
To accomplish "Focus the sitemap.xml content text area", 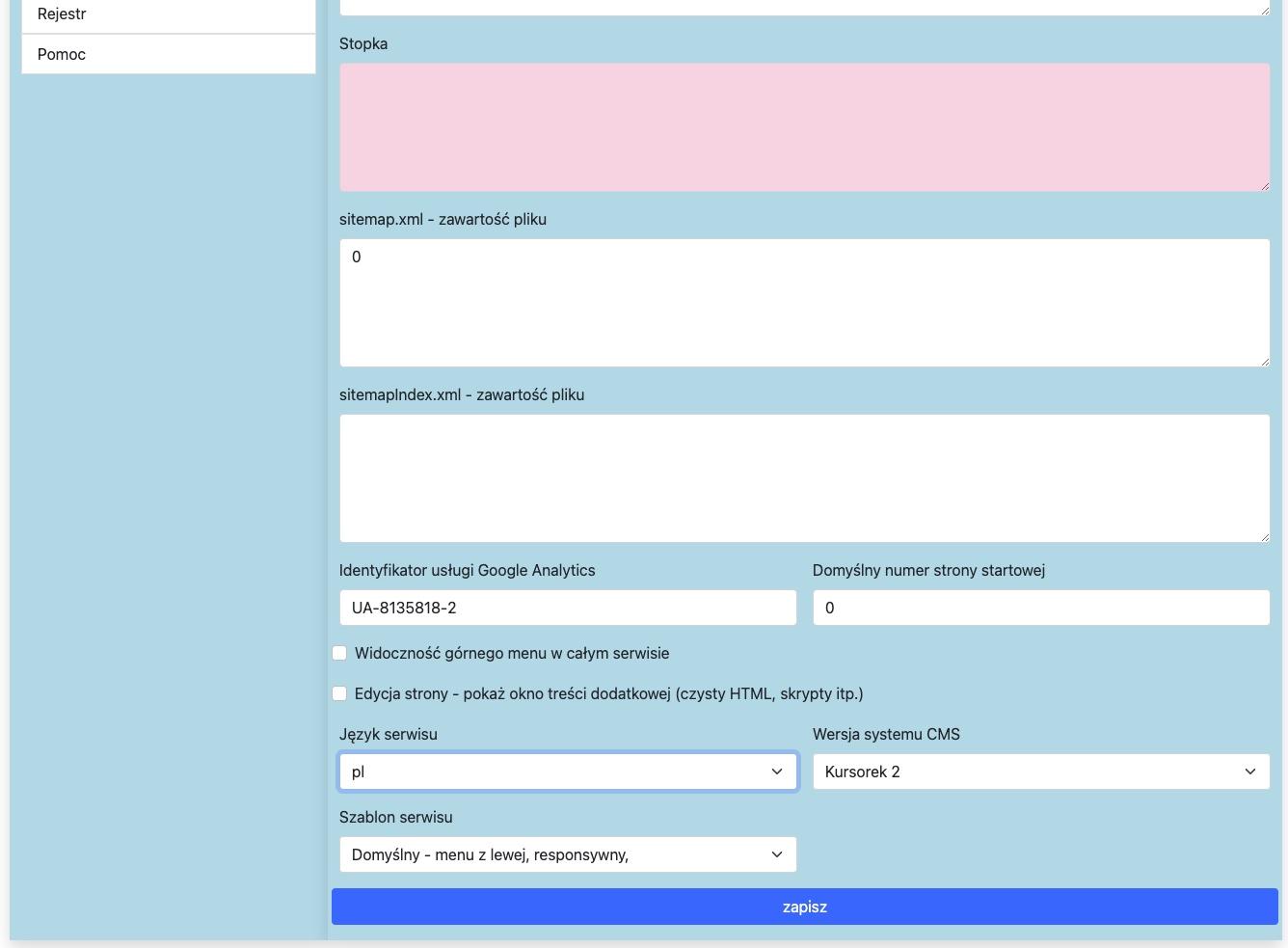I will pos(804,303).
